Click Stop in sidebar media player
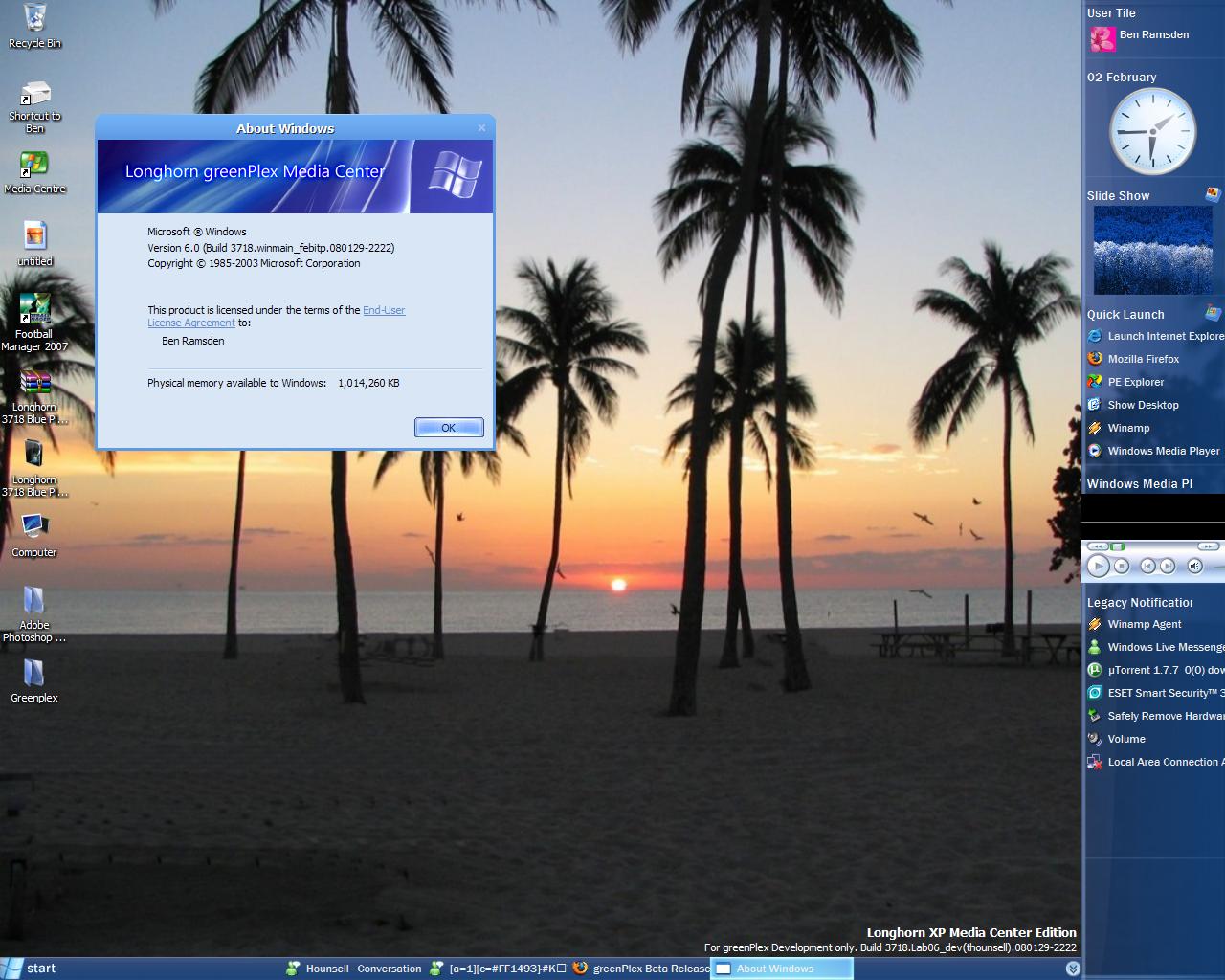 [1122, 566]
